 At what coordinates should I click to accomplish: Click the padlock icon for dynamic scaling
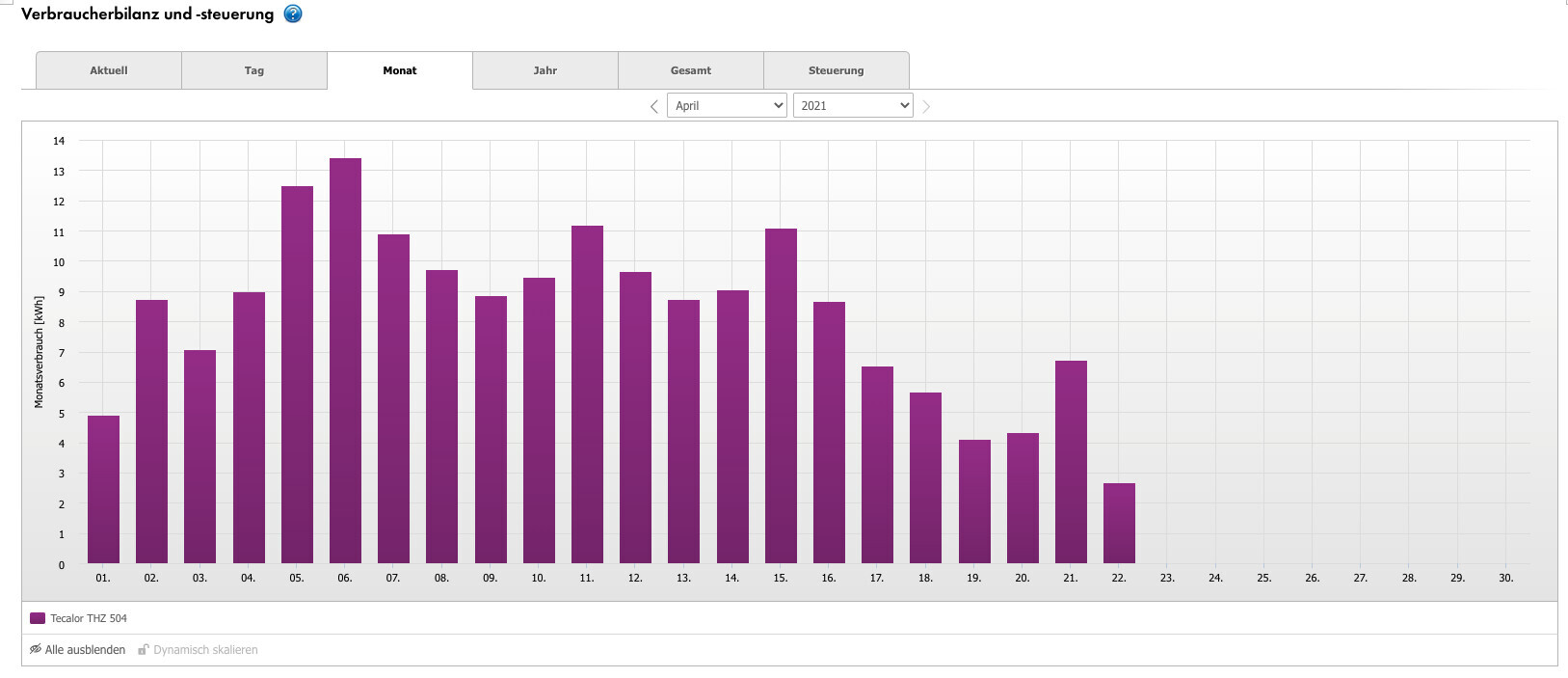coord(144,650)
